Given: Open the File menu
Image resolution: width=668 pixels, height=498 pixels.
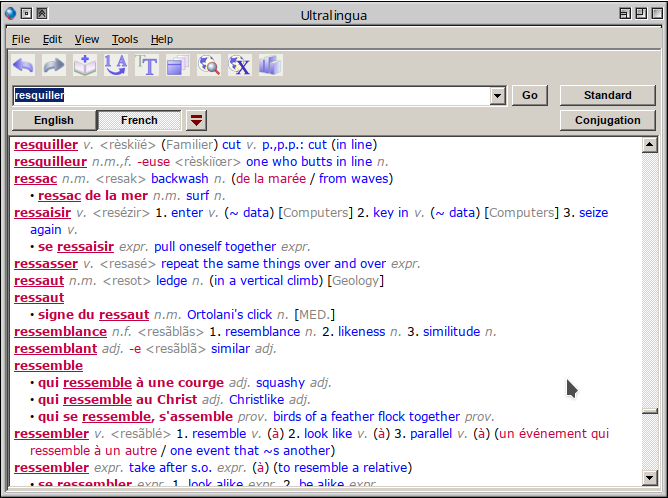Looking at the screenshot, I should [x=21, y=39].
